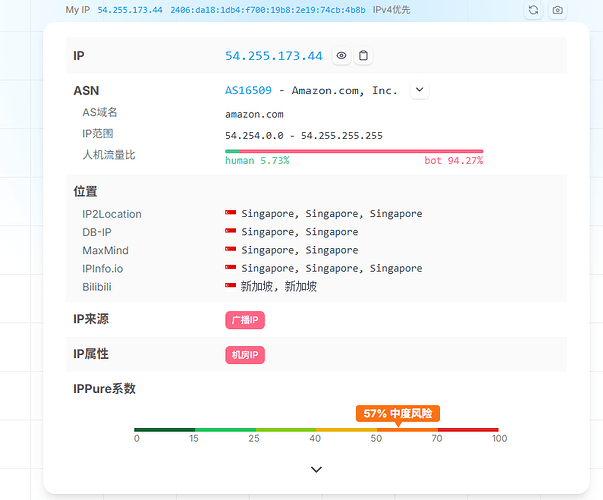Expand the ASN details dropdown chevron
Viewport: 603px width, 500px height.
(420, 90)
